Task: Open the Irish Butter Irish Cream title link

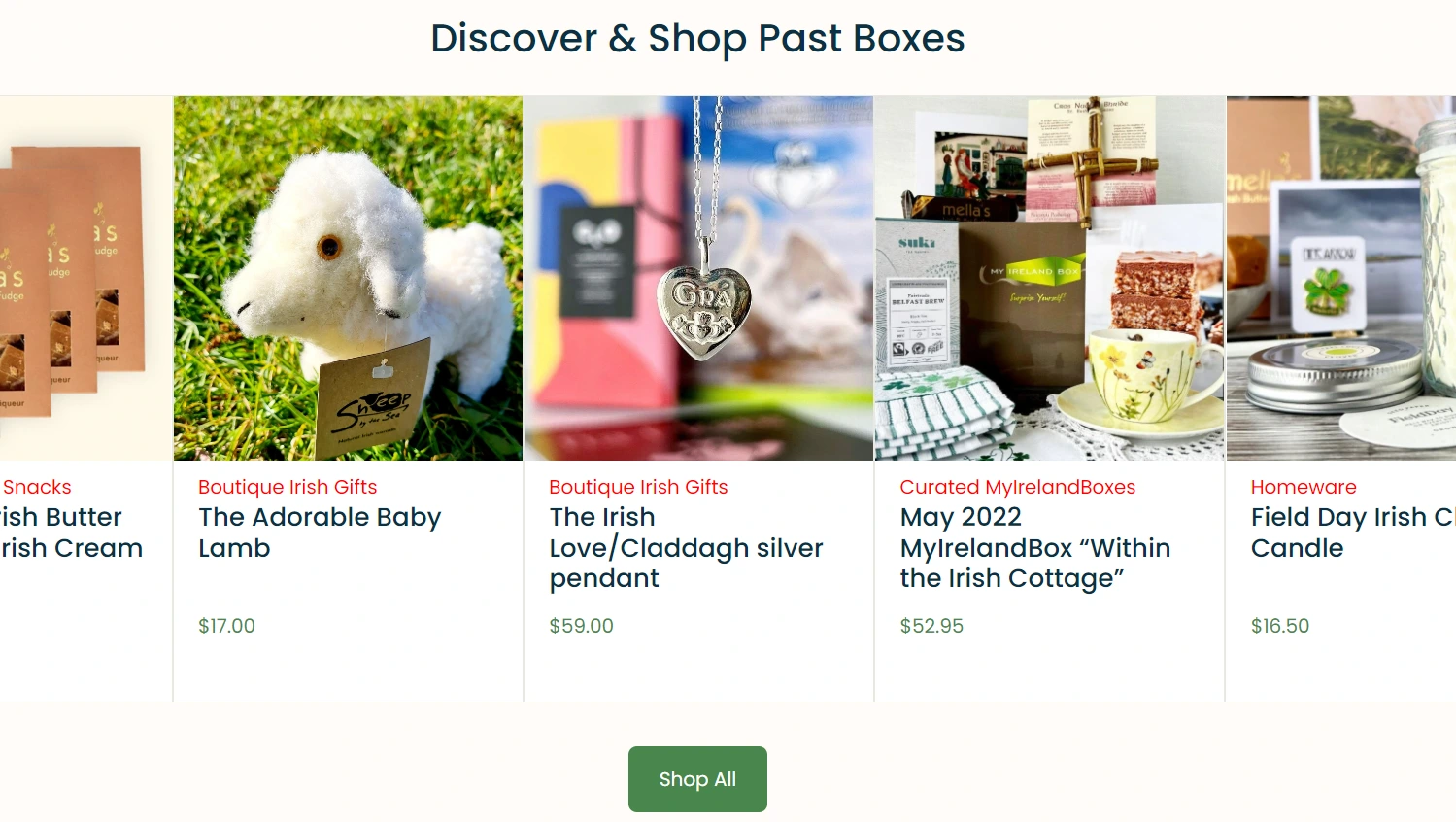Action: coord(72,532)
